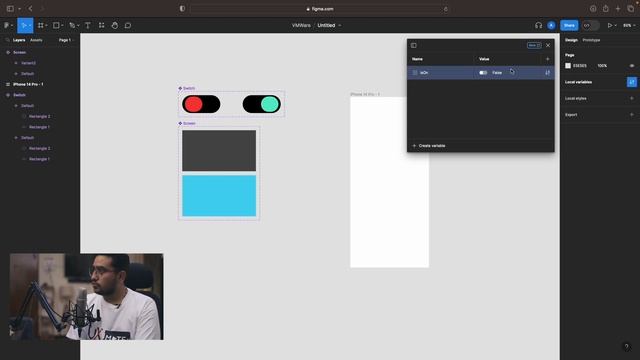Add an export setting with plus

click(631, 115)
